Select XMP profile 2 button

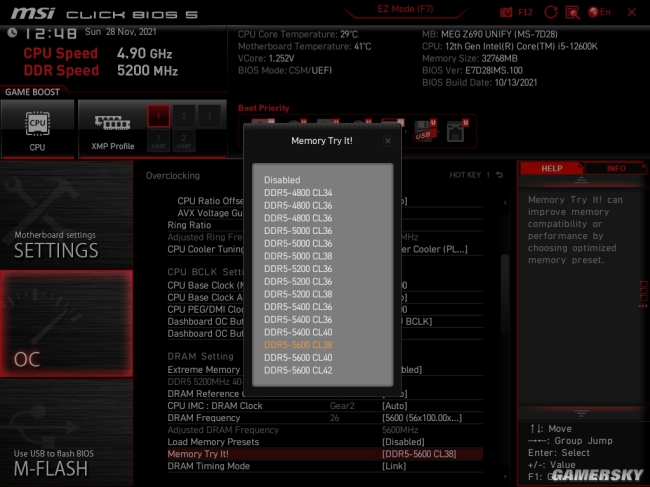pos(184,116)
